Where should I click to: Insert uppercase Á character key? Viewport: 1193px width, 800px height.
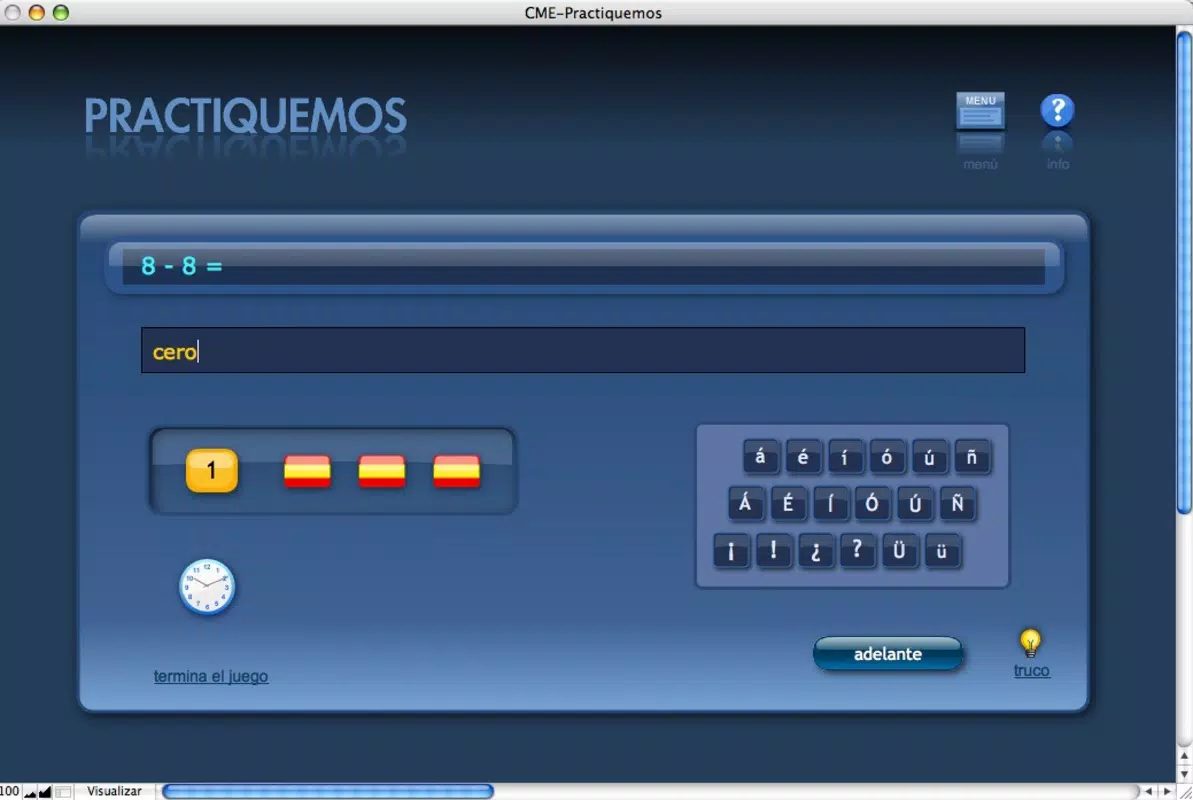click(x=746, y=503)
